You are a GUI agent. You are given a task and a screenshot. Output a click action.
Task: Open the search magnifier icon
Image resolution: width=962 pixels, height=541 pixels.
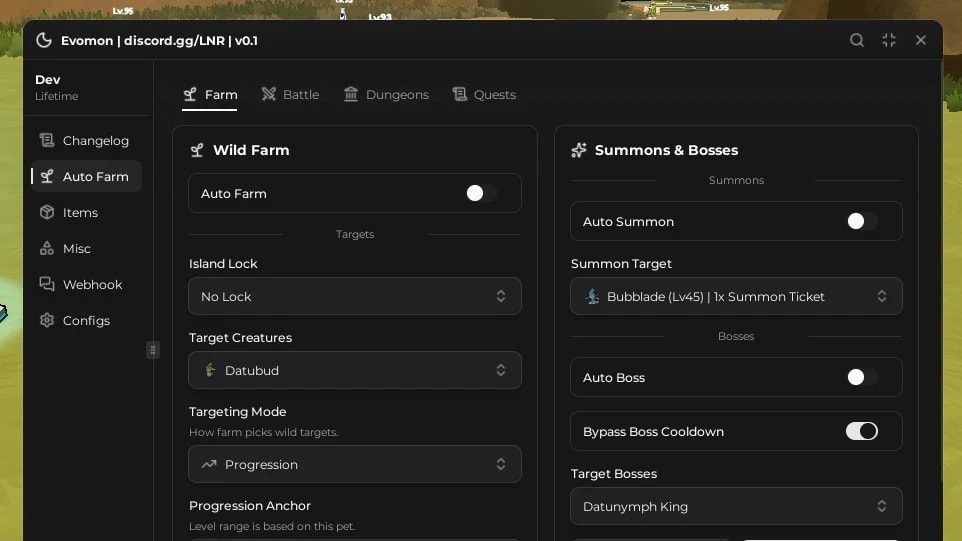tap(856, 40)
